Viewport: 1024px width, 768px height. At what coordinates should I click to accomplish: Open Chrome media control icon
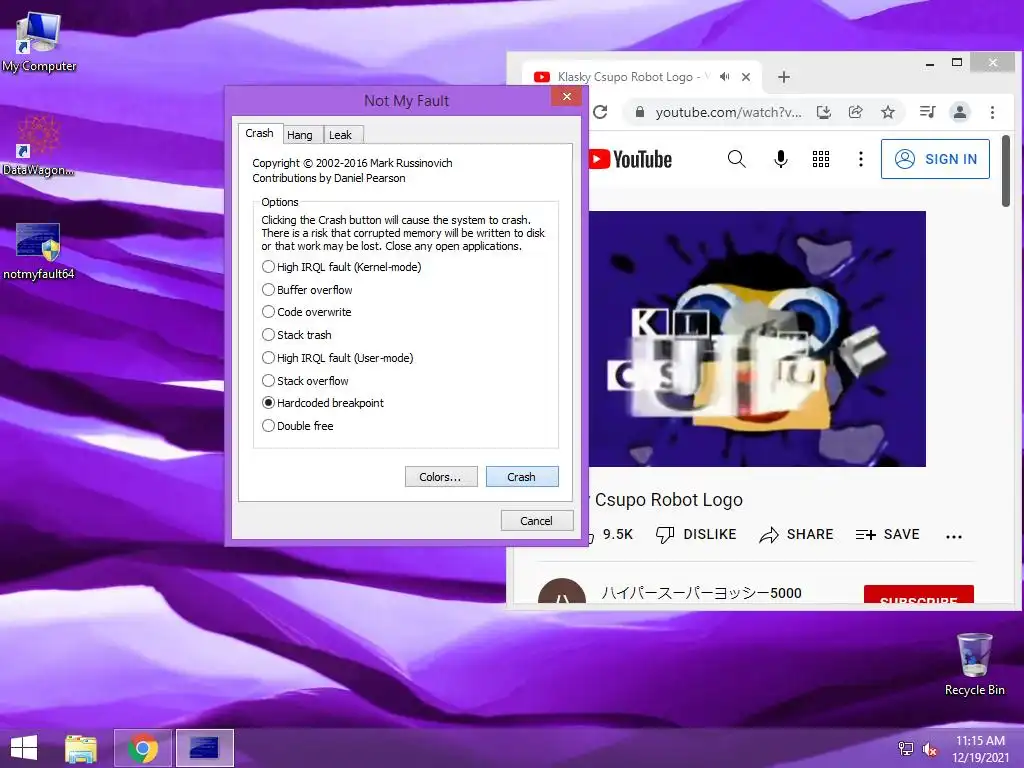click(927, 112)
